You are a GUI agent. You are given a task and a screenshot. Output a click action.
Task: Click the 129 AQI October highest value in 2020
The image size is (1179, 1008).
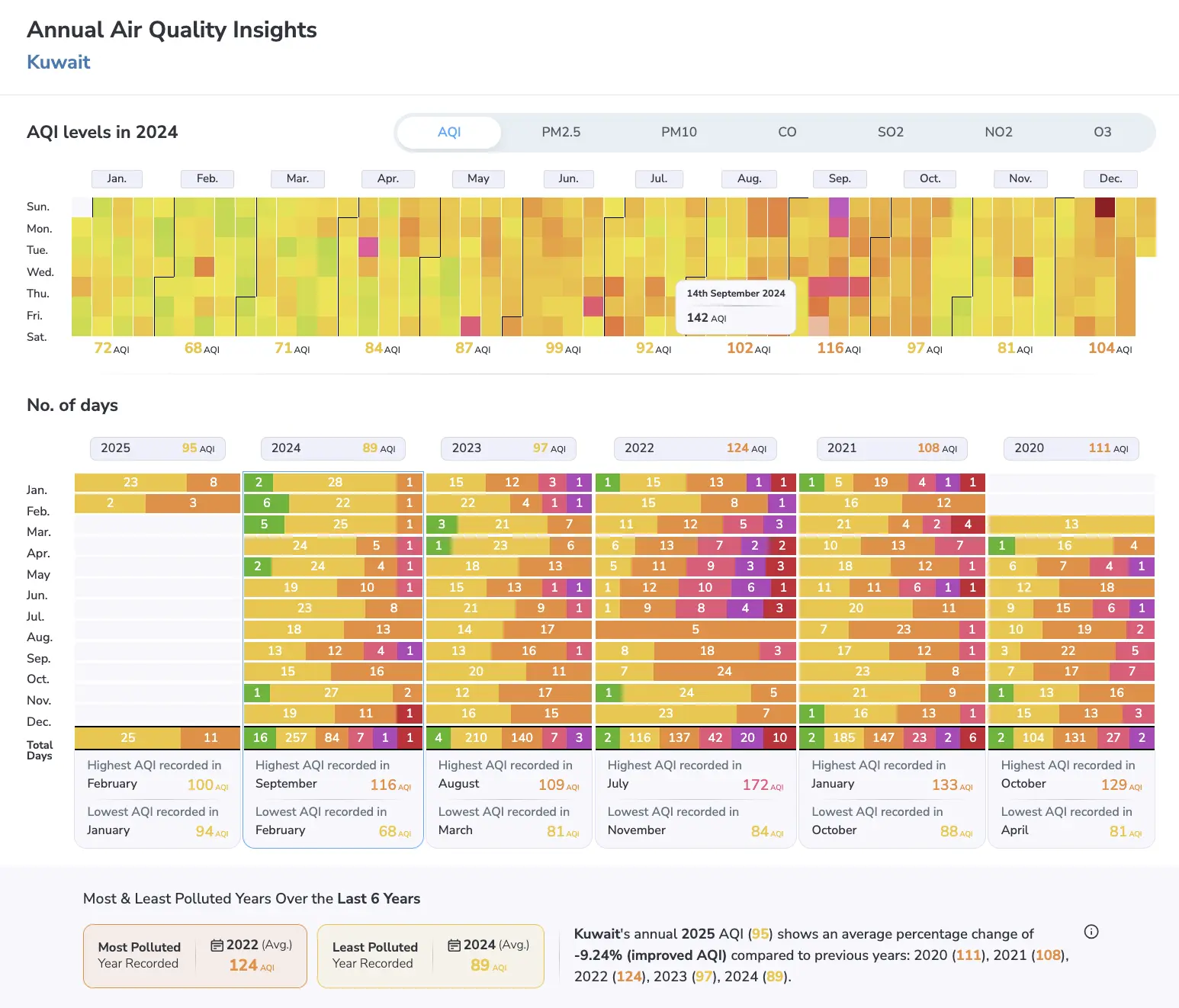[1122, 785]
